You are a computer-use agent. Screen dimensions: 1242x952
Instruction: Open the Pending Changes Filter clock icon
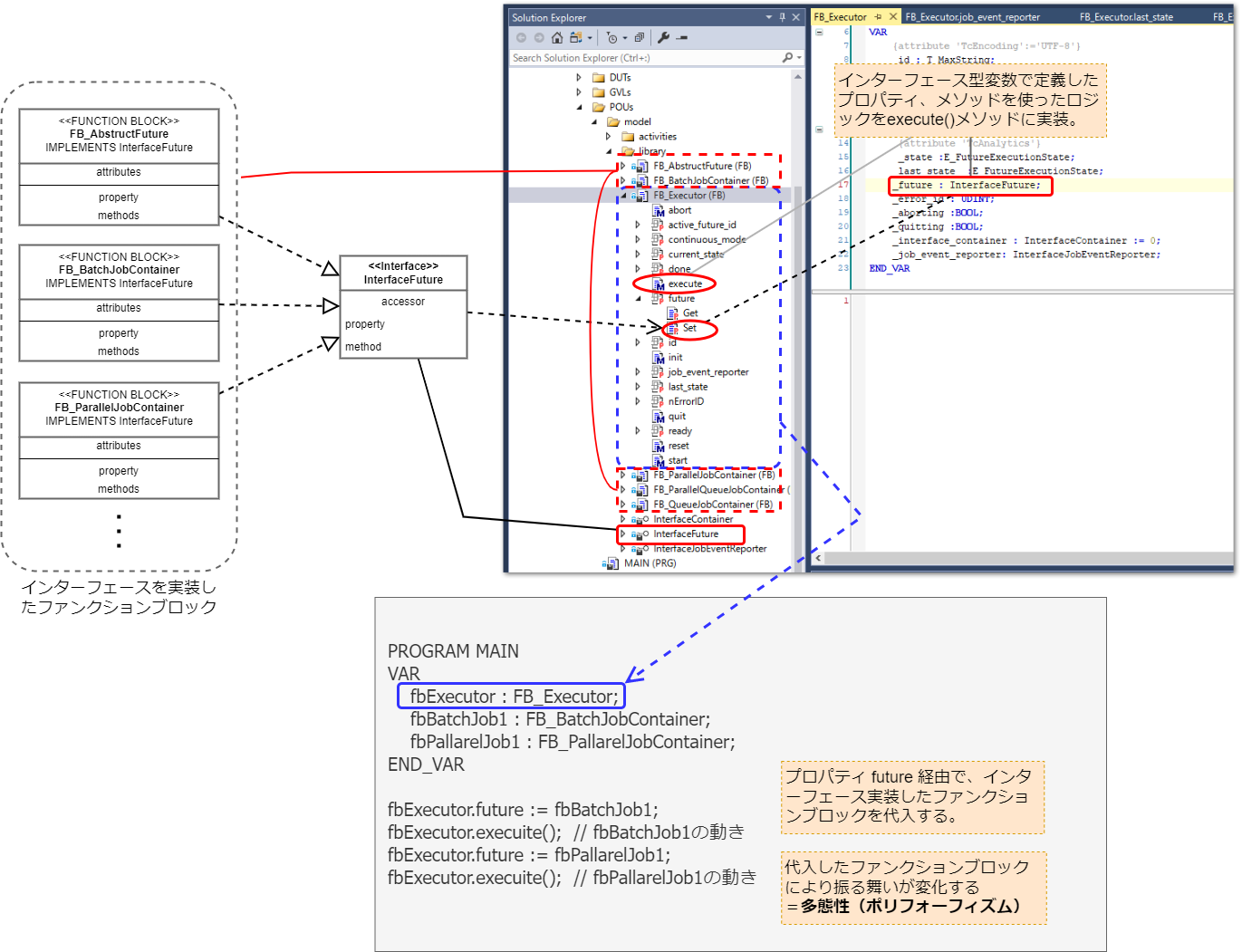pyautogui.click(x=612, y=38)
